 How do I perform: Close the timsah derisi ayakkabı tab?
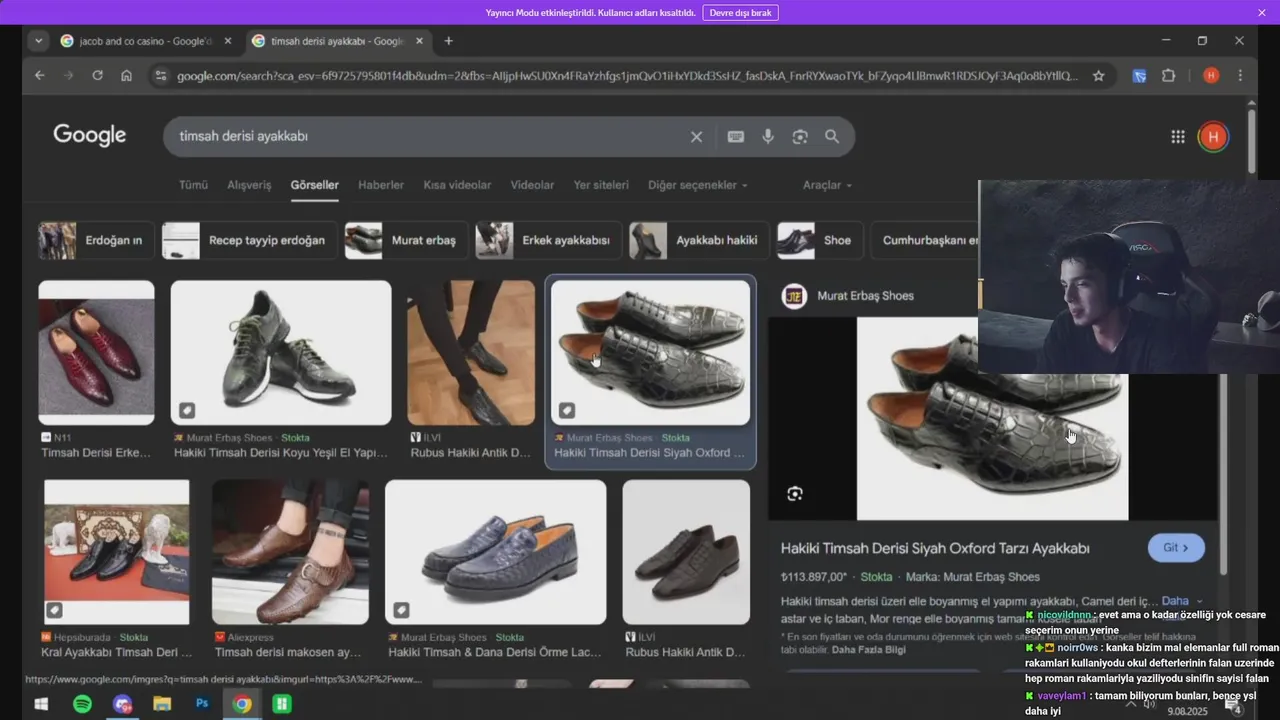click(420, 41)
